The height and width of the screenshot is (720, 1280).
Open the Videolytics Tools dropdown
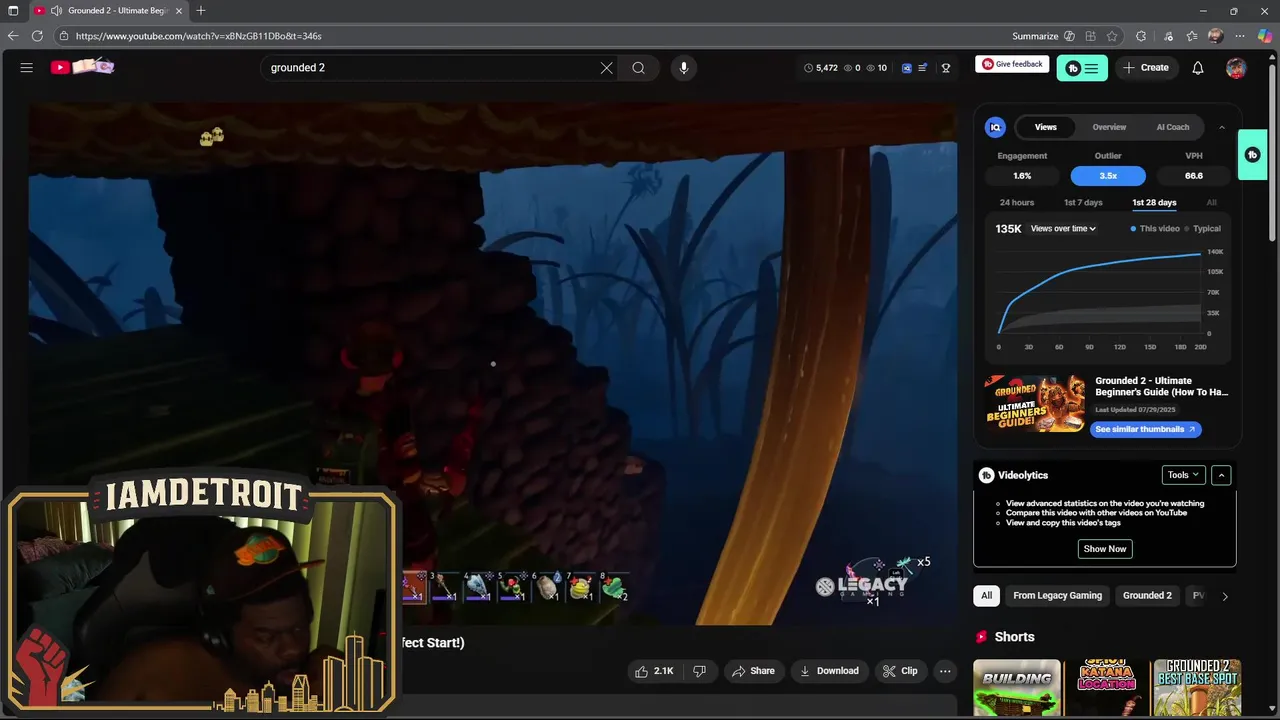tap(1183, 475)
